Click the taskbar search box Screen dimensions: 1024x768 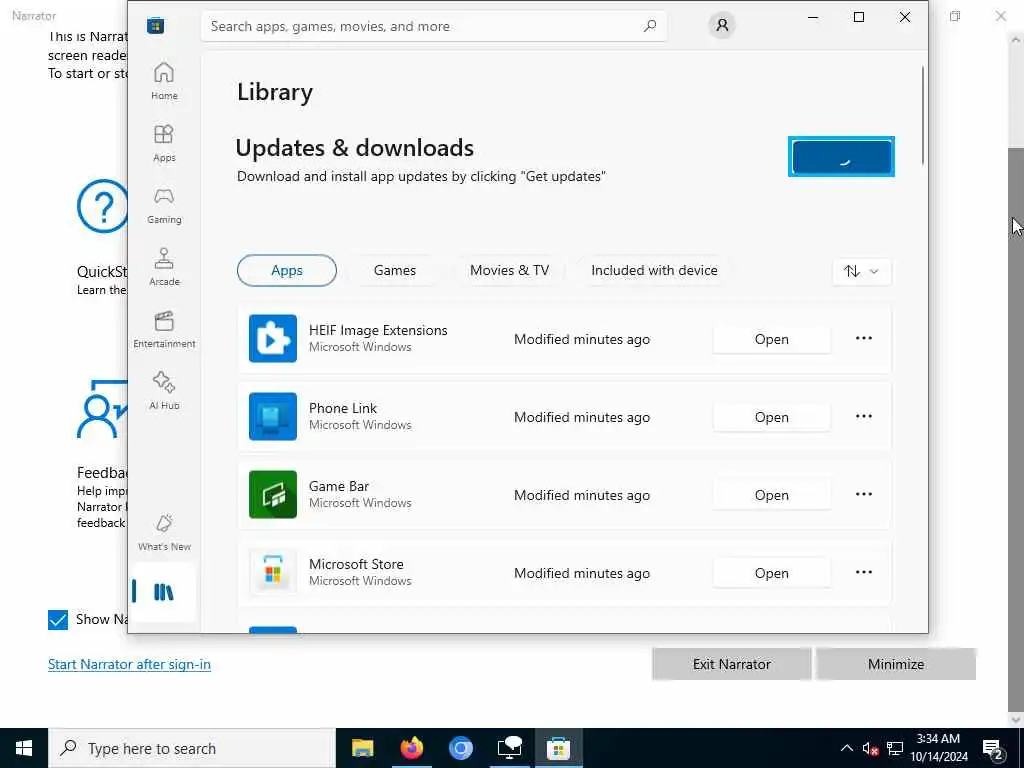pos(191,748)
